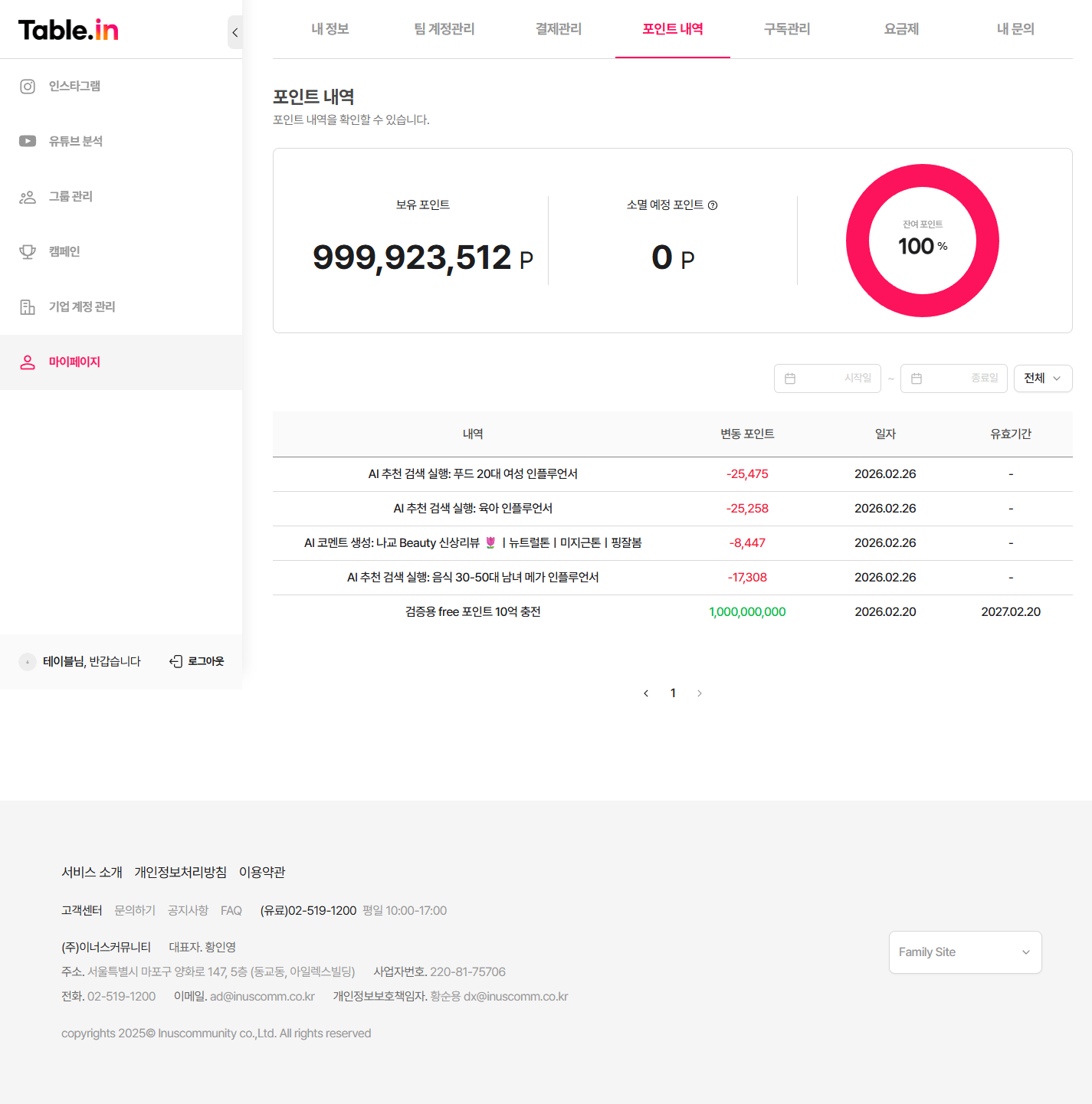Select the campaign trophy icon

pyautogui.click(x=28, y=252)
